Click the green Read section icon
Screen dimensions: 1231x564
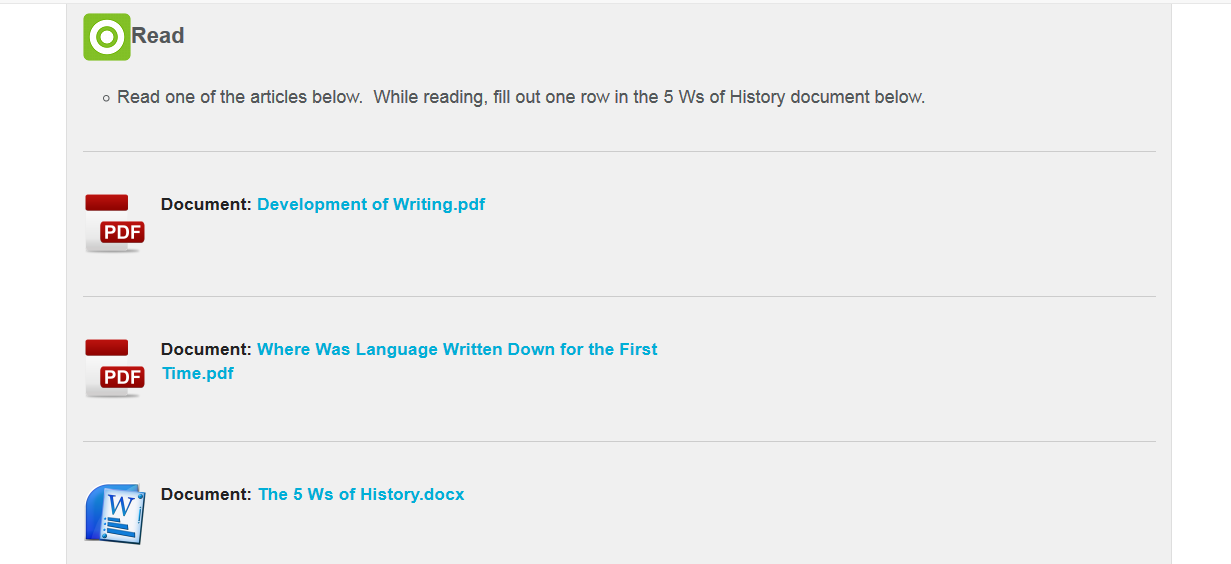[x=107, y=37]
